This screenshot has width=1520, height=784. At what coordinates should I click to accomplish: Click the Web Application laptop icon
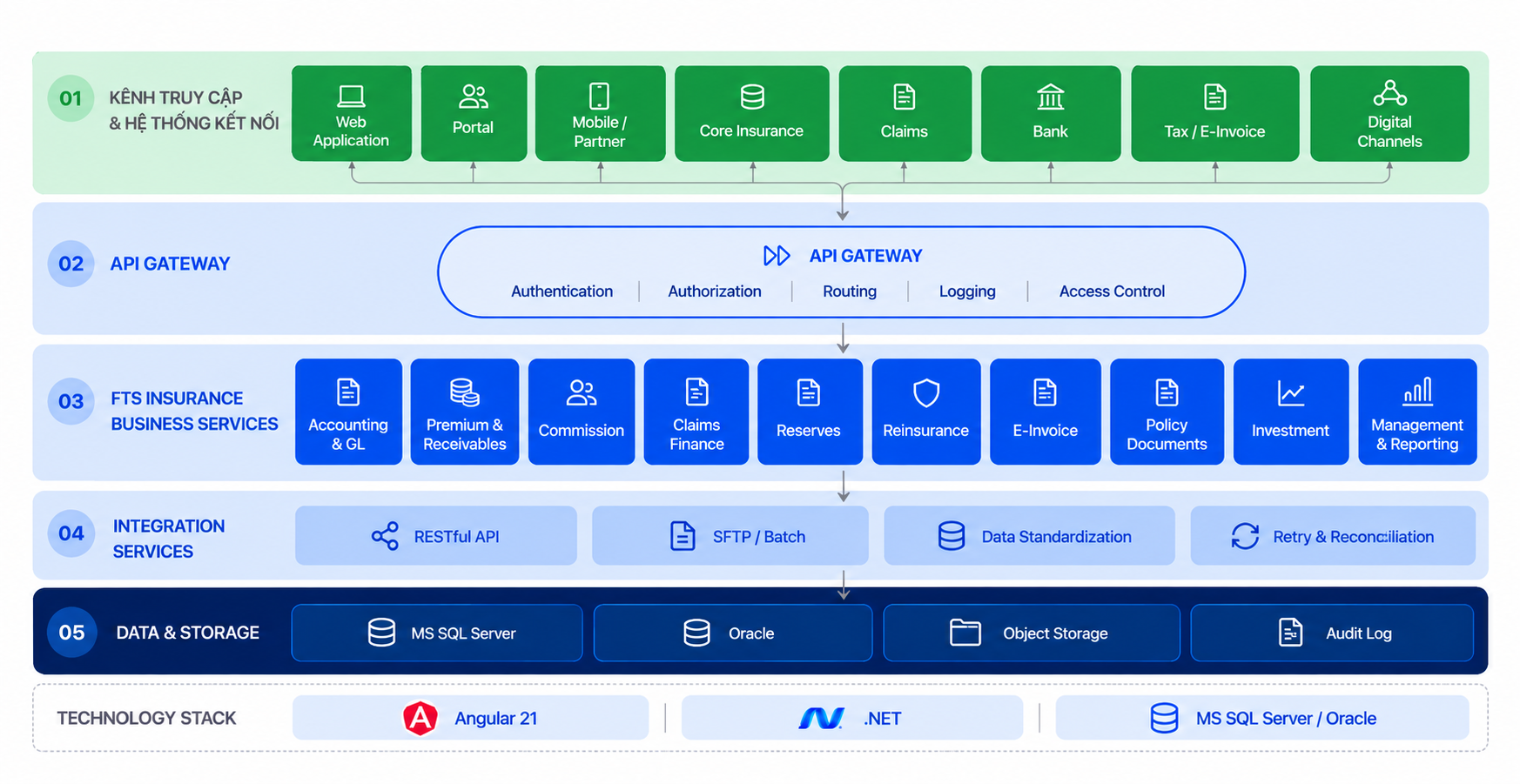click(351, 96)
